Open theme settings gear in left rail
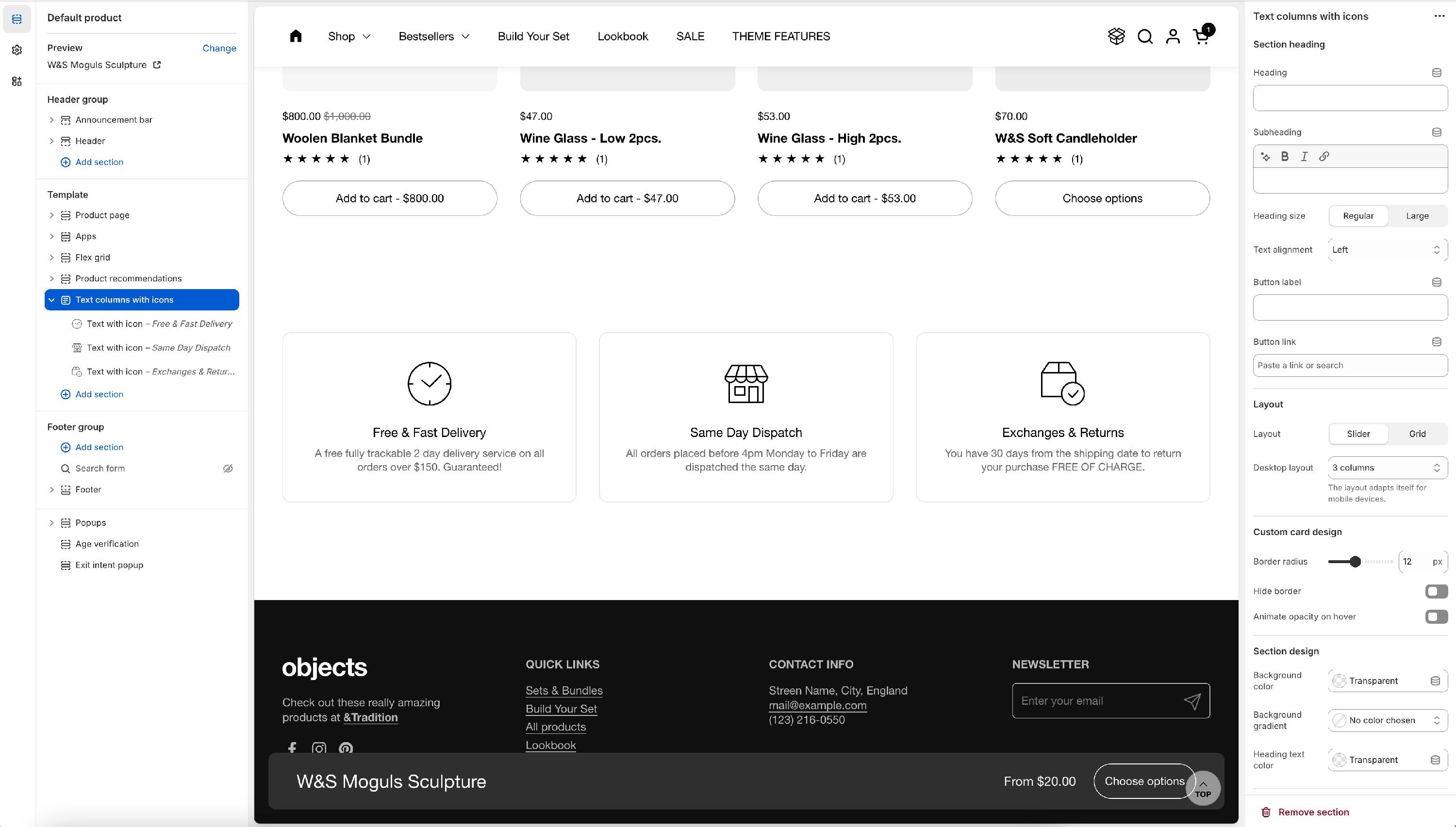The image size is (1456, 827). click(x=17, y=50)
